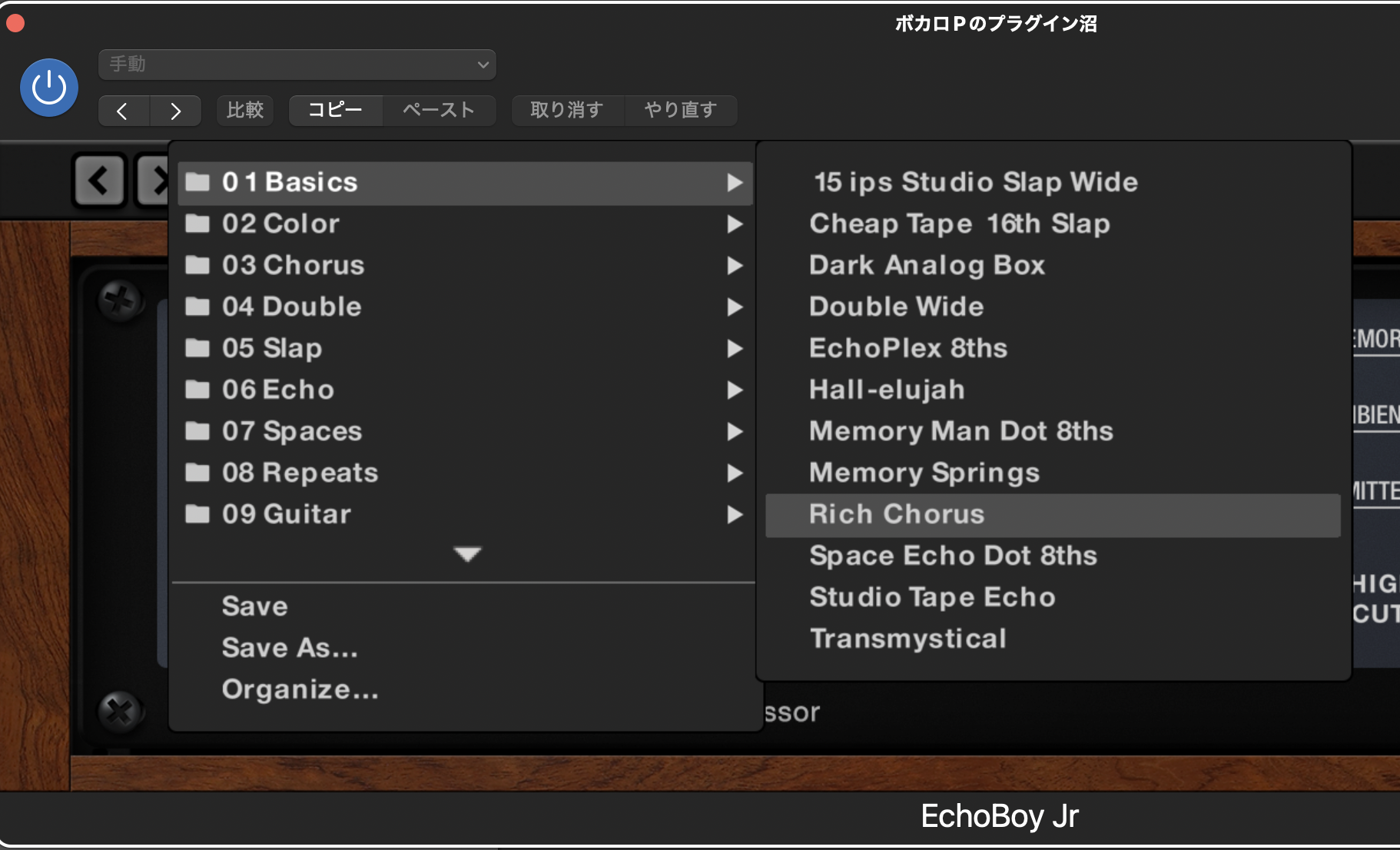Image resolution: width=1400 pixels, height=850 pixels.
Task: Toggle the plugin power bypass button
Action: point(49,88)
